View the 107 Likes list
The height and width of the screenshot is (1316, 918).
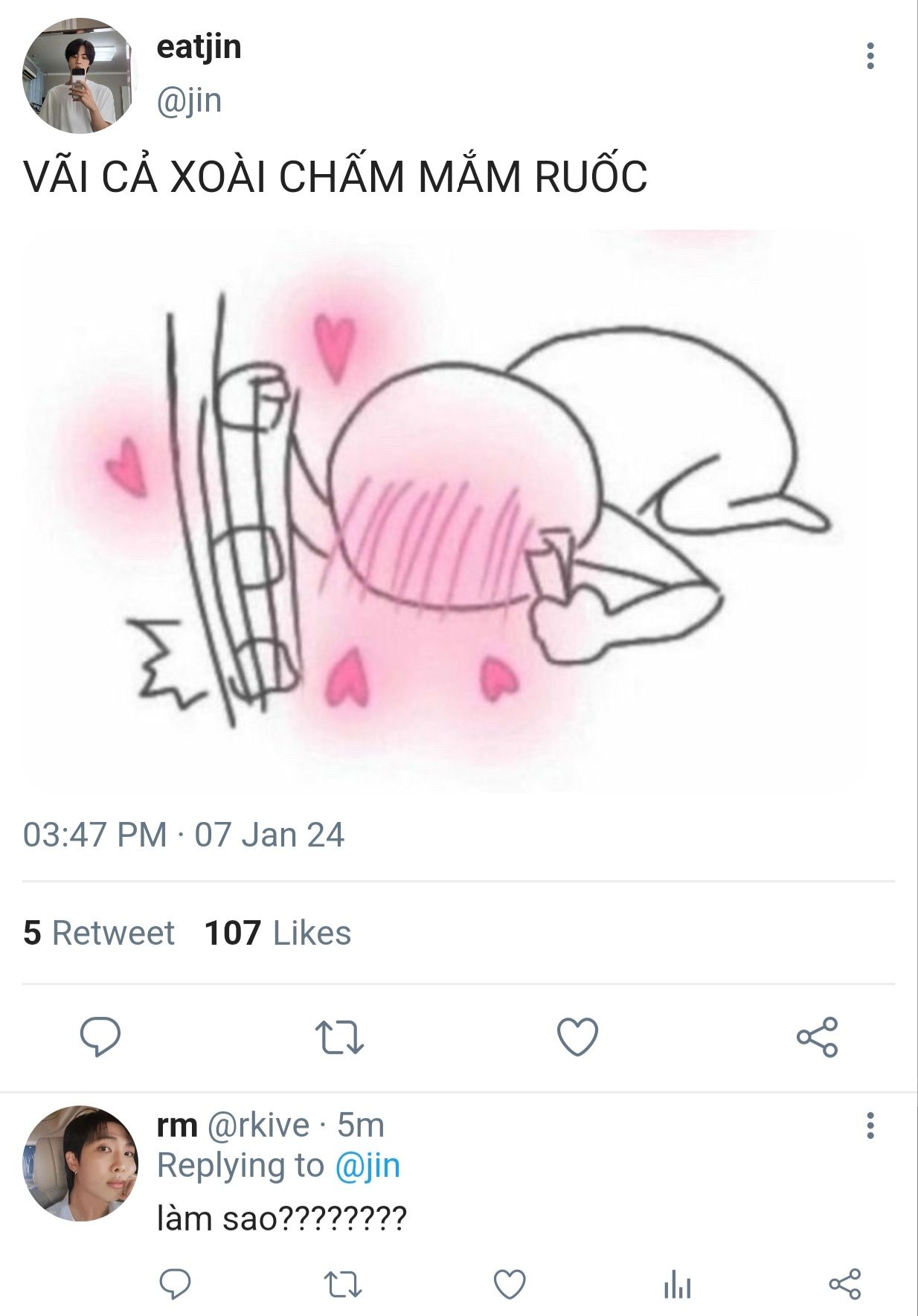(x=277, y=933)
